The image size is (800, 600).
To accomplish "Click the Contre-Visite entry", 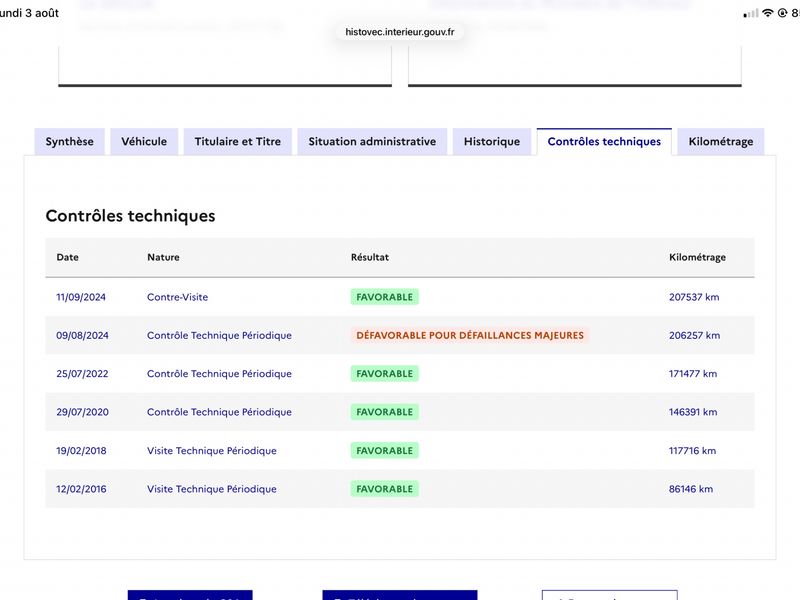I will pos(177,297).
